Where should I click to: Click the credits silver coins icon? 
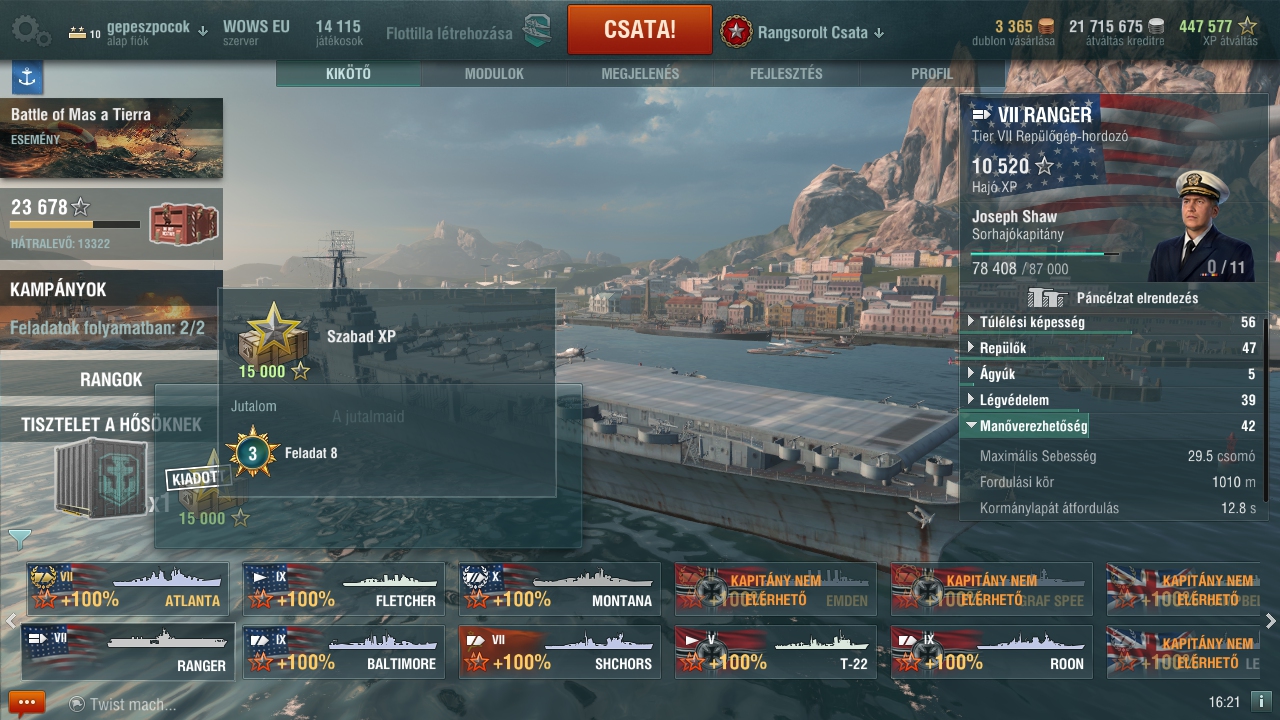(1156, 26)
